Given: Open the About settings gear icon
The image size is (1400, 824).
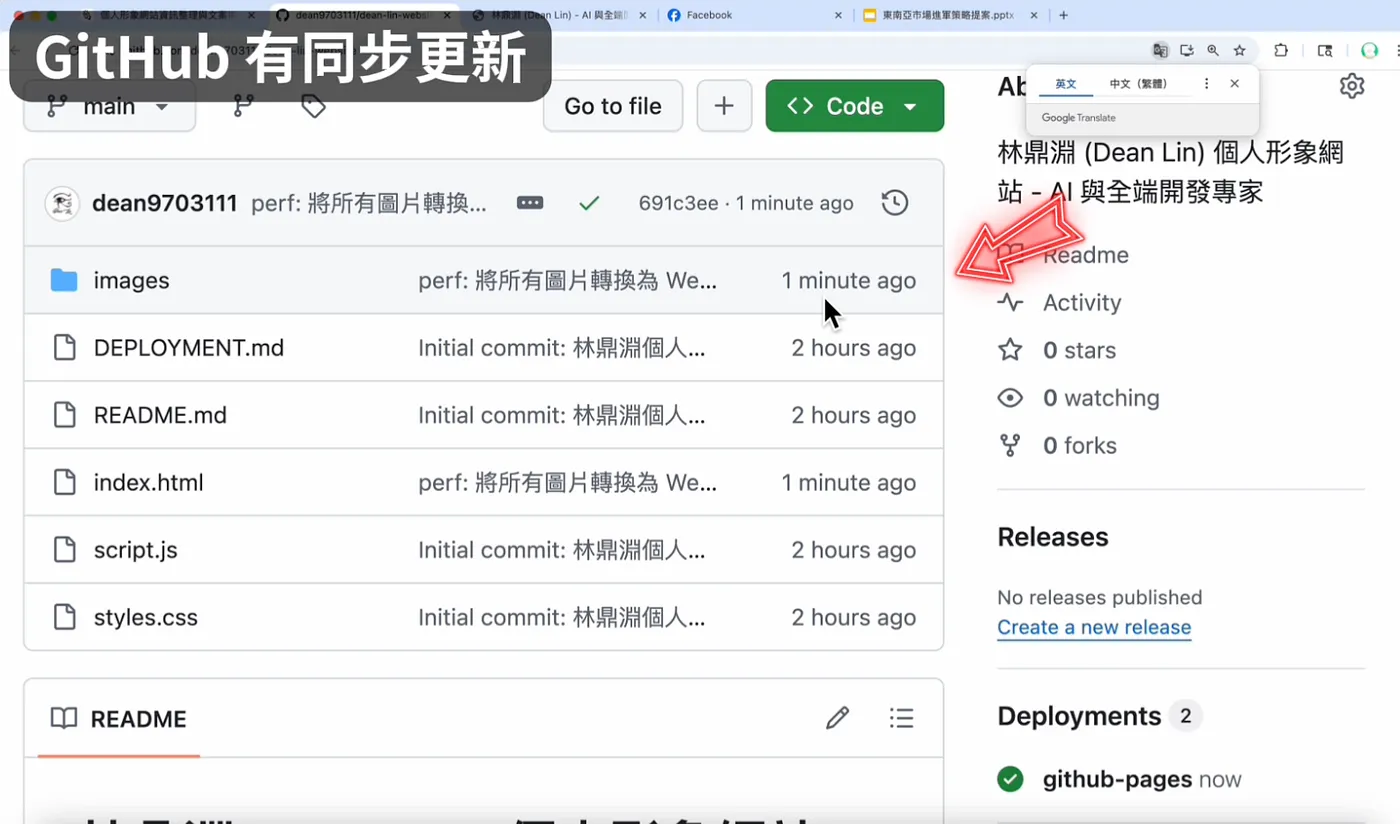Looking at the screenshot, I should (1352, 86).
